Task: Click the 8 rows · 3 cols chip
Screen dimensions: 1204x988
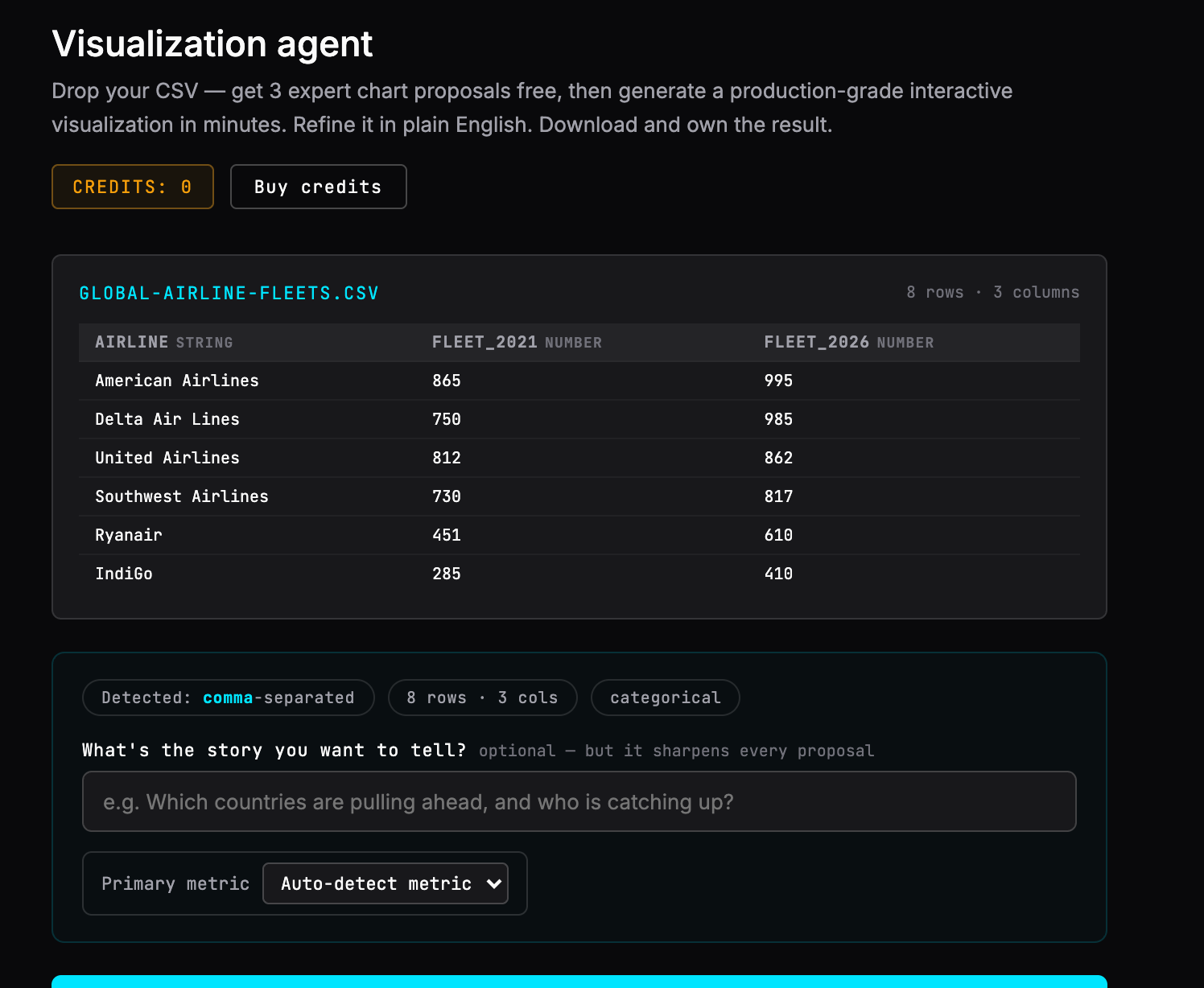Action: click(x=483, y=698)
